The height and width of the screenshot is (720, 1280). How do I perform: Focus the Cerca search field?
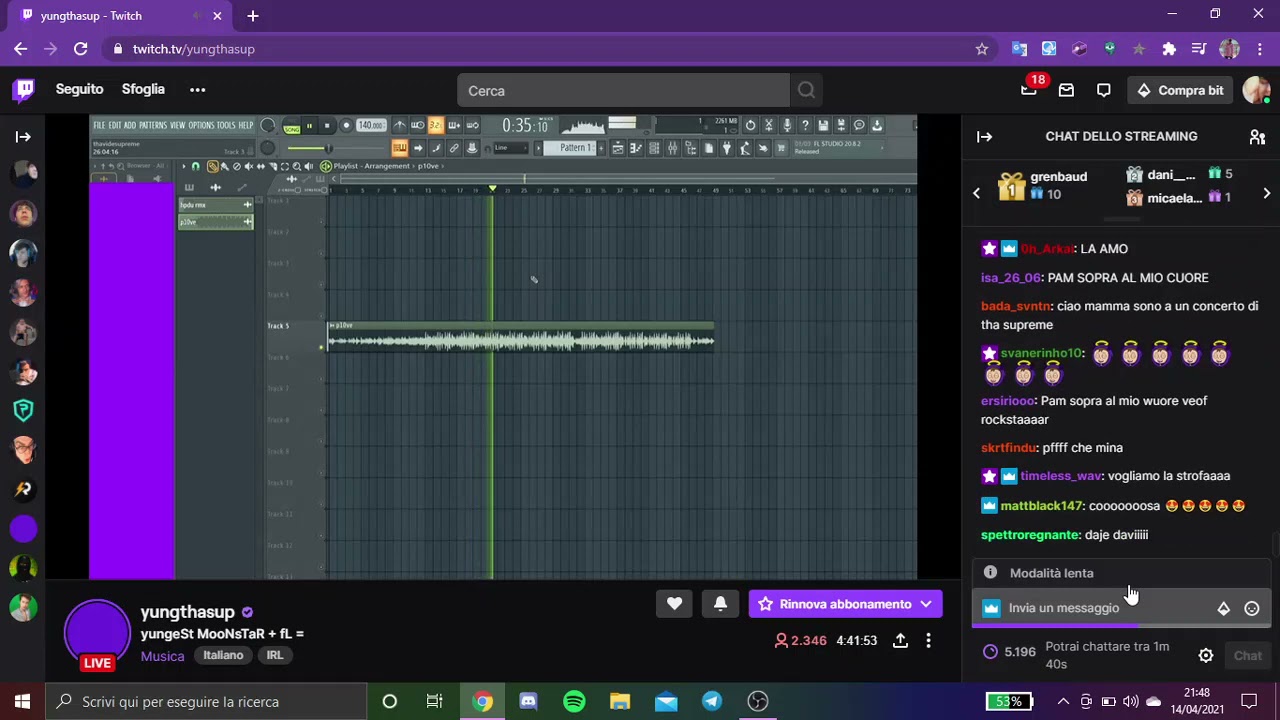(x=624, y=90)
